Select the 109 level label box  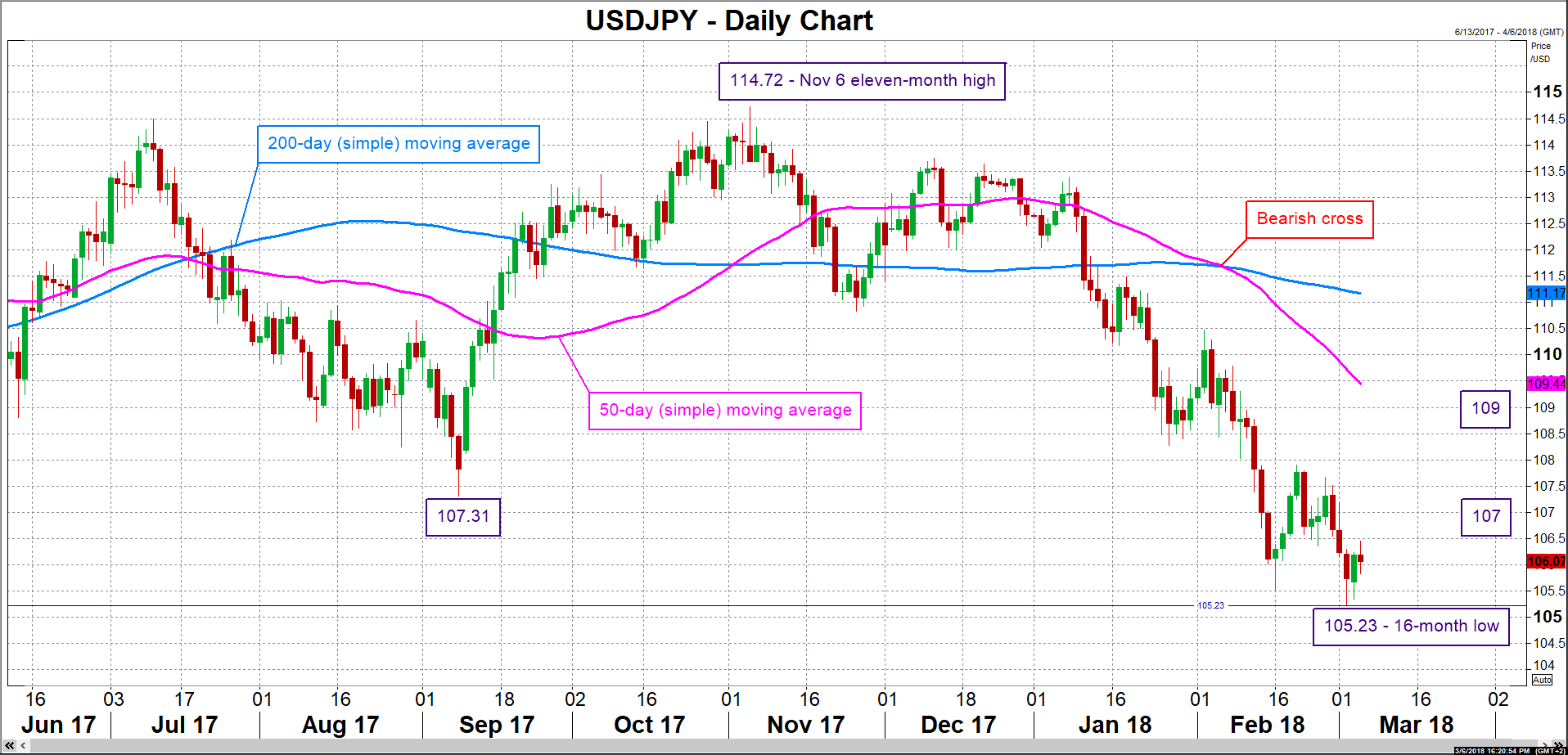pos(1485,409)
